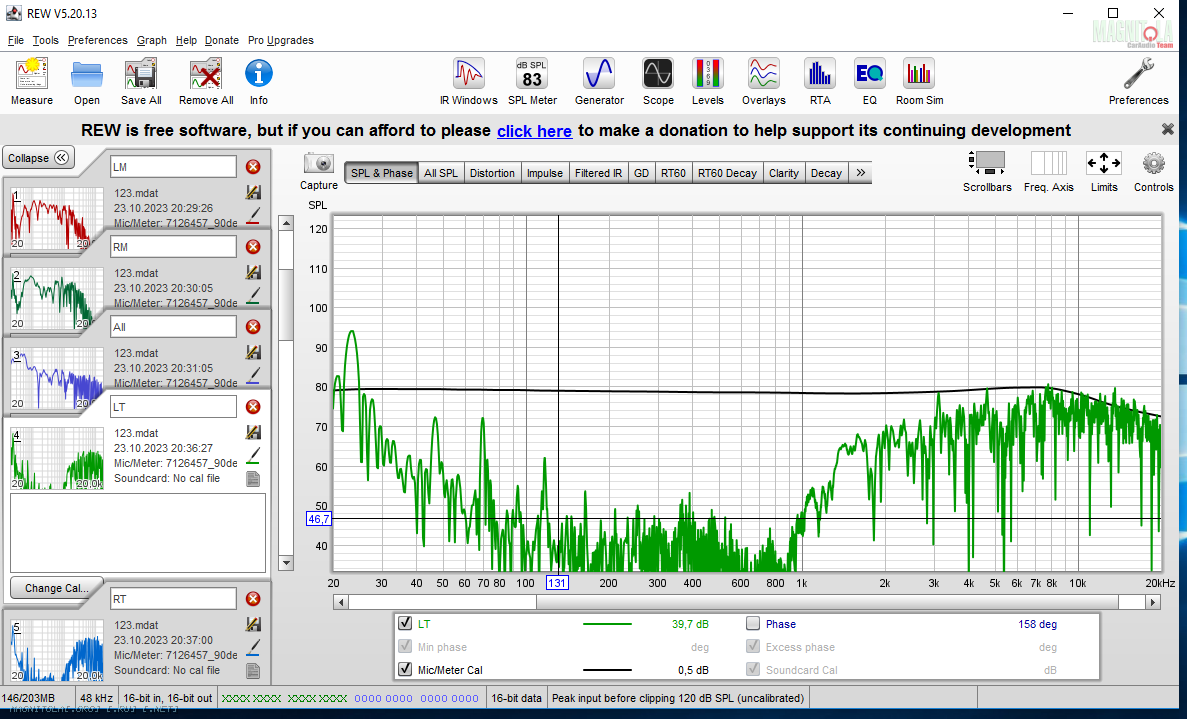
Task: Open the EQ window
Action: pyautogui.click(x=869, y=74)
